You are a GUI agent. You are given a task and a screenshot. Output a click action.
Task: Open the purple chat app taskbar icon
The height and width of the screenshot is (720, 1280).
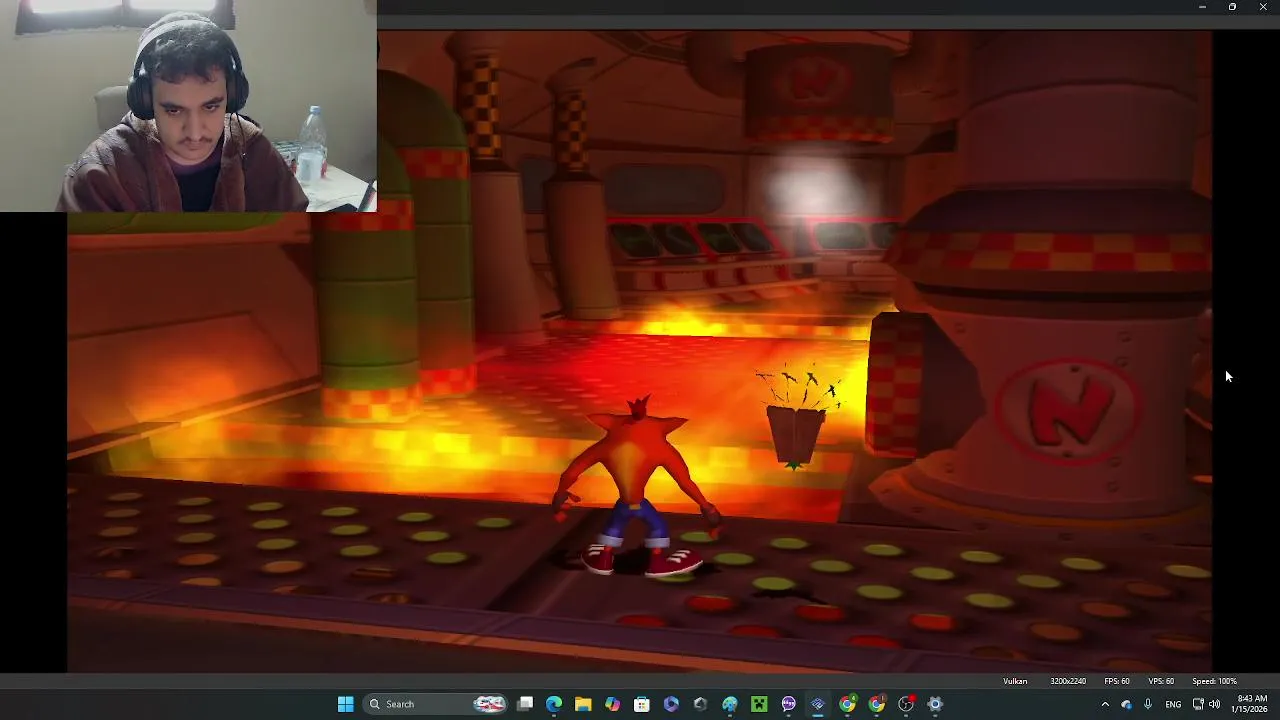789,704
